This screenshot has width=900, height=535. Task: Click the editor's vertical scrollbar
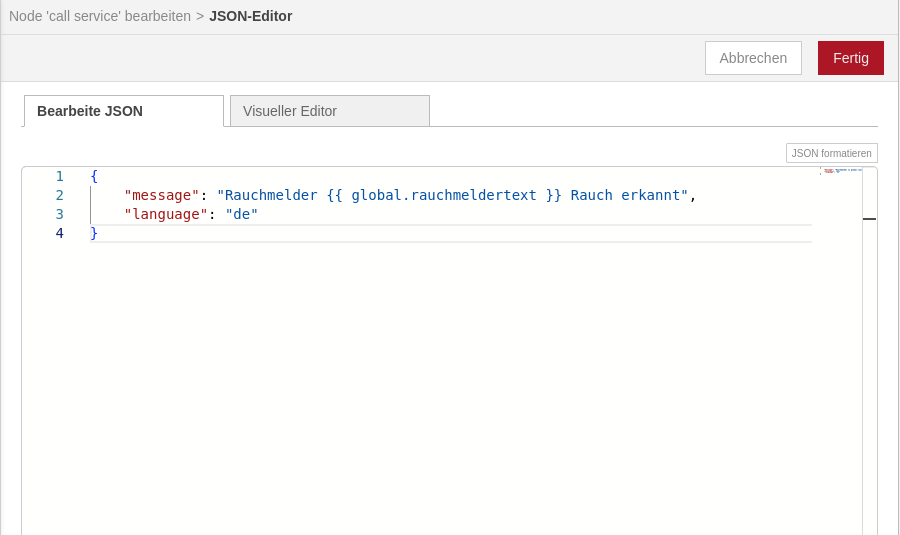point(869,350)
